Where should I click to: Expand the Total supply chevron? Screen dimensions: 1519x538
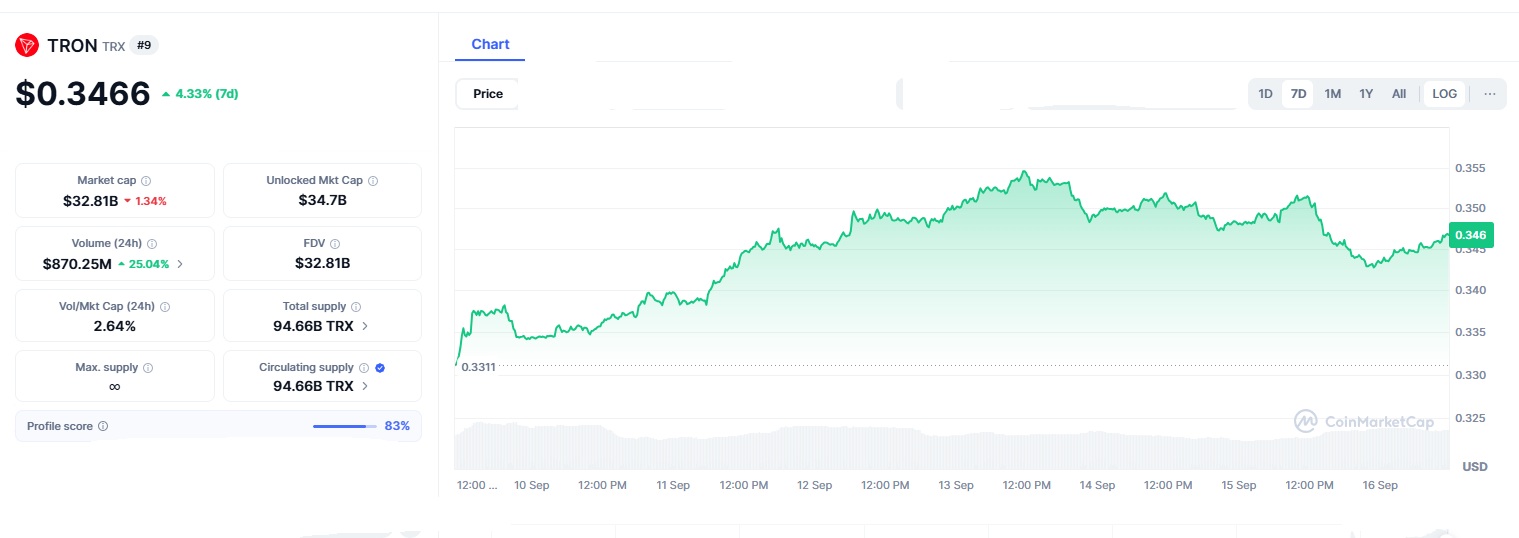coord(364,326)
